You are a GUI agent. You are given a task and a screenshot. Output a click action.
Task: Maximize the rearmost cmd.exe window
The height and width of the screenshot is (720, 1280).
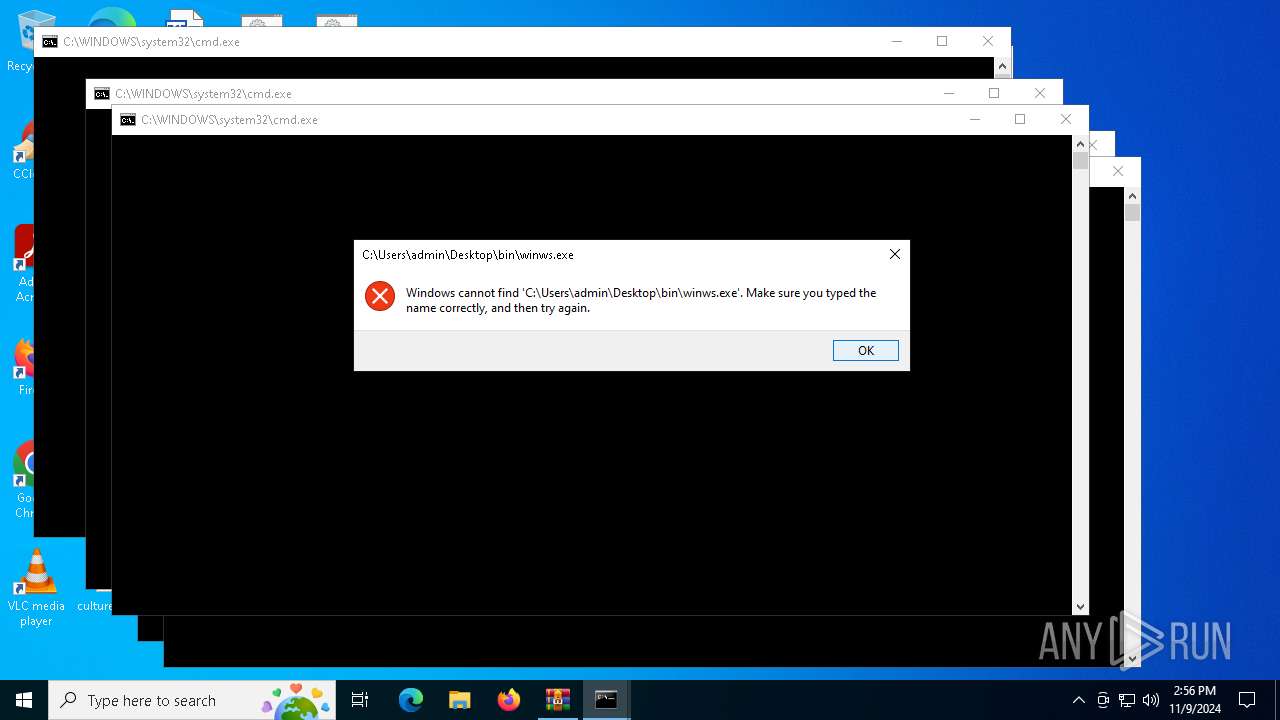tap(942, 41)
